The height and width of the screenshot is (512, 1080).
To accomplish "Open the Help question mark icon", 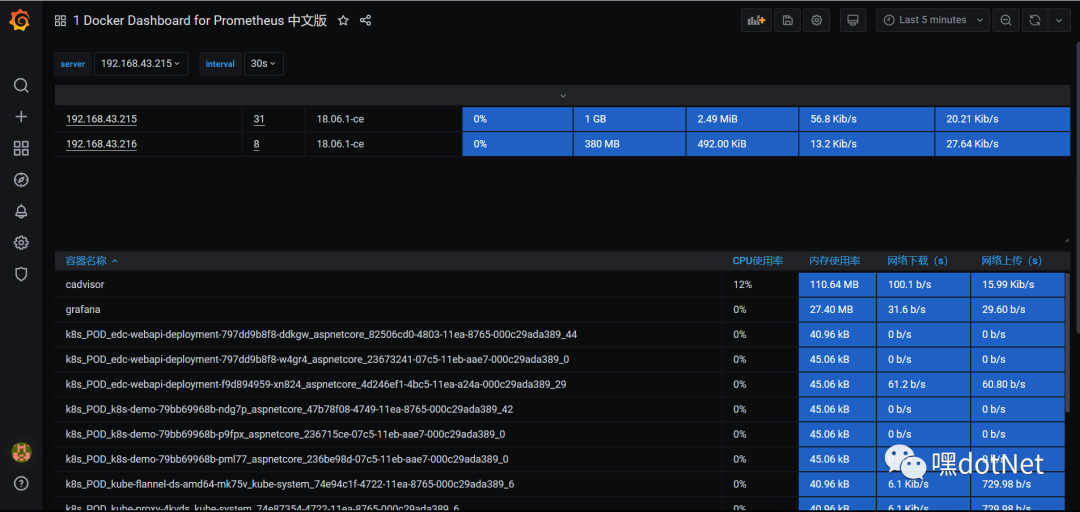I will click(21, 484).
